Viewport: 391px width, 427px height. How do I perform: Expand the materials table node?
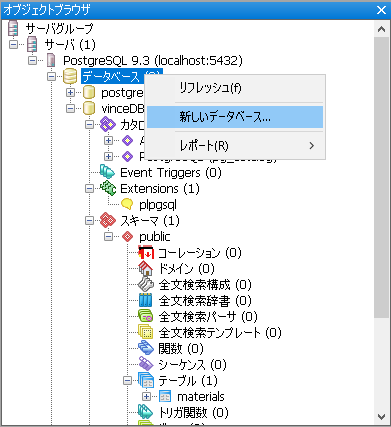(x=146, y=396)
